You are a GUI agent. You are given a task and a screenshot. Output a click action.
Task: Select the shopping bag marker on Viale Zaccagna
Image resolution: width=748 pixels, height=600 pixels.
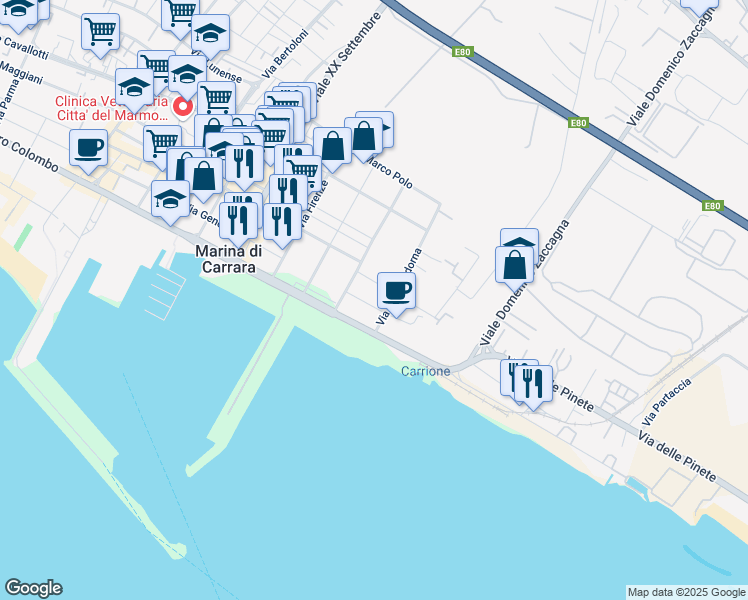(514, 268)
